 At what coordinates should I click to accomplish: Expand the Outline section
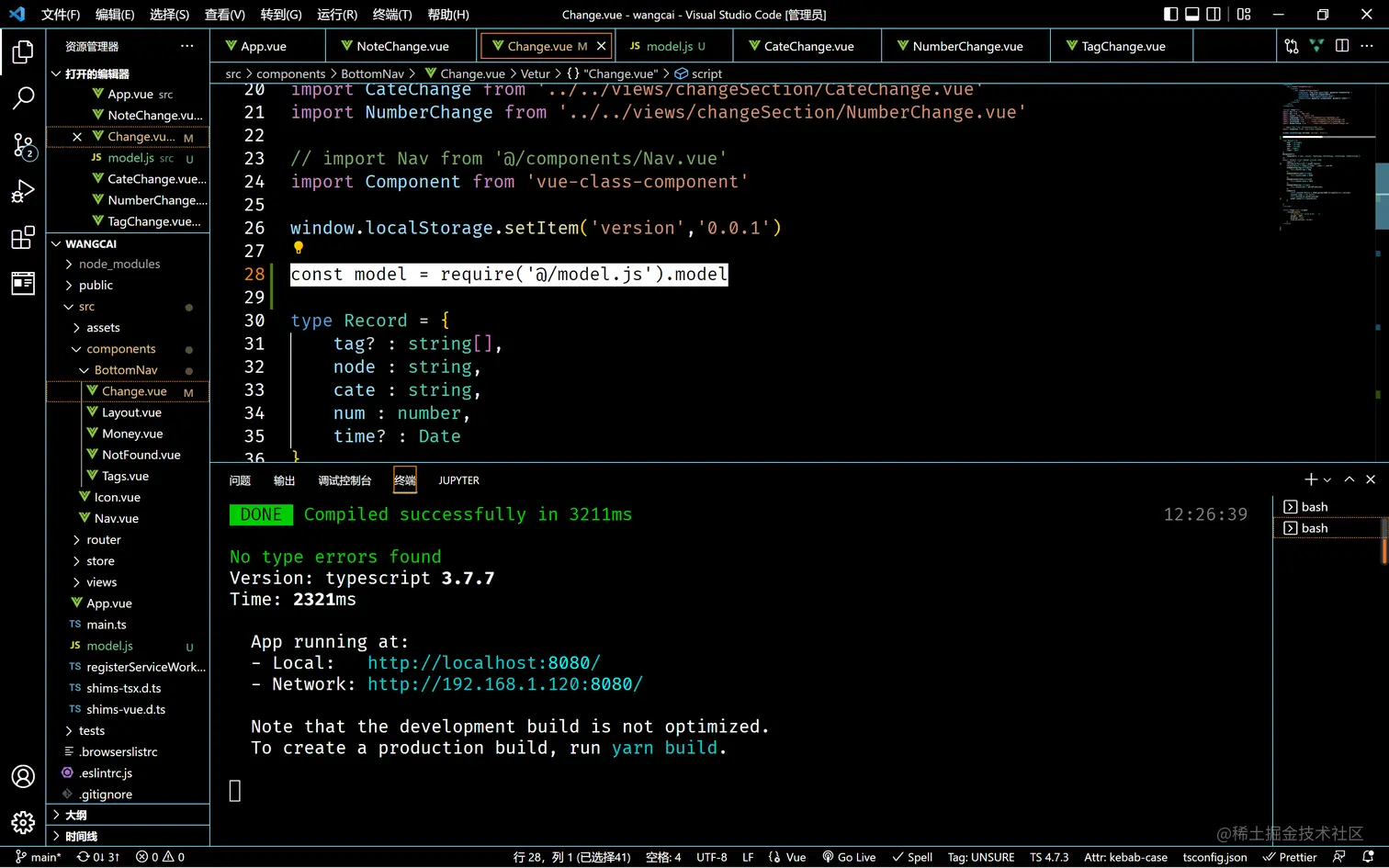click(129, 815)
